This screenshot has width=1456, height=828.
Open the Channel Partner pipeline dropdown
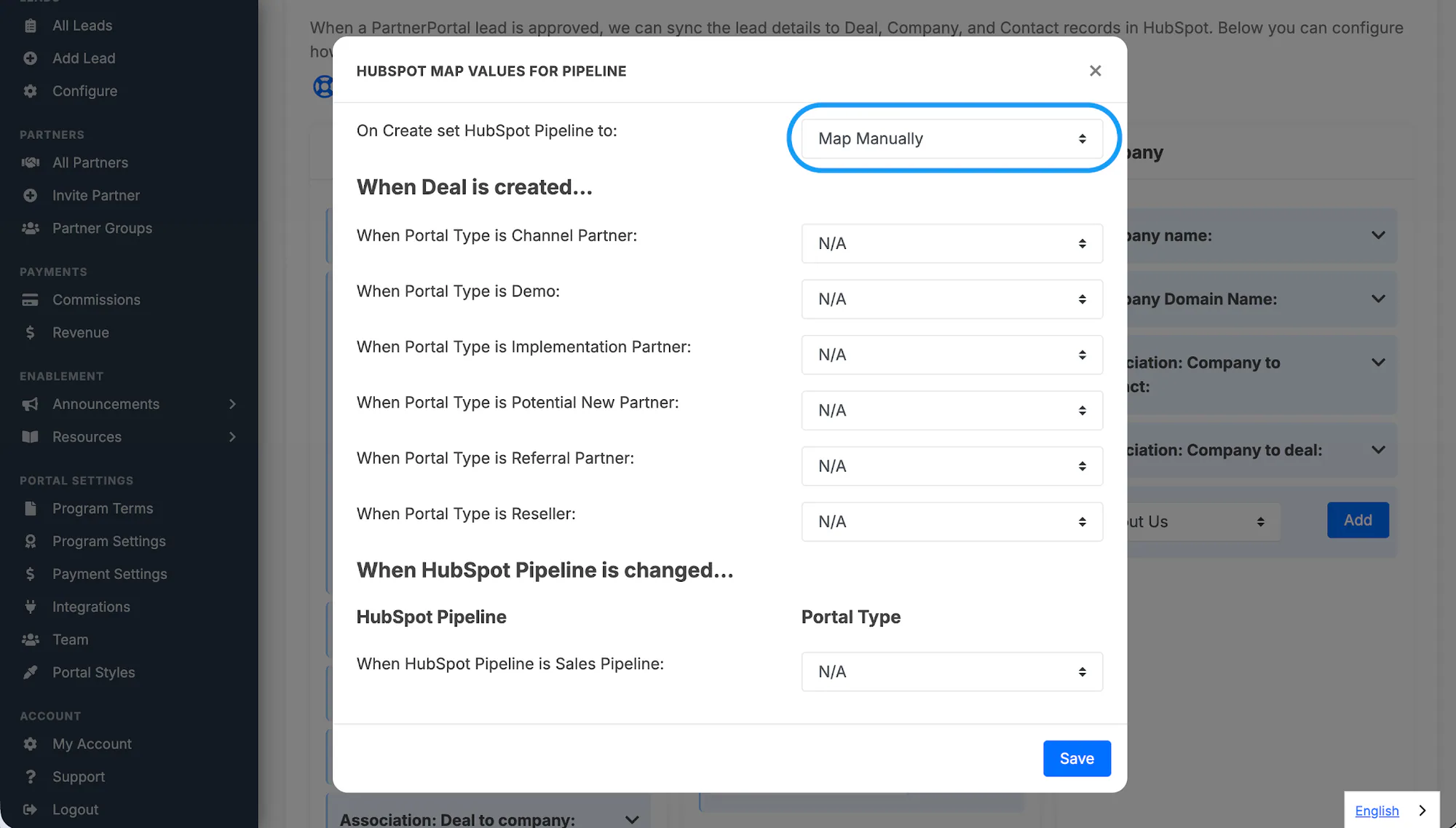click(951, 243)
